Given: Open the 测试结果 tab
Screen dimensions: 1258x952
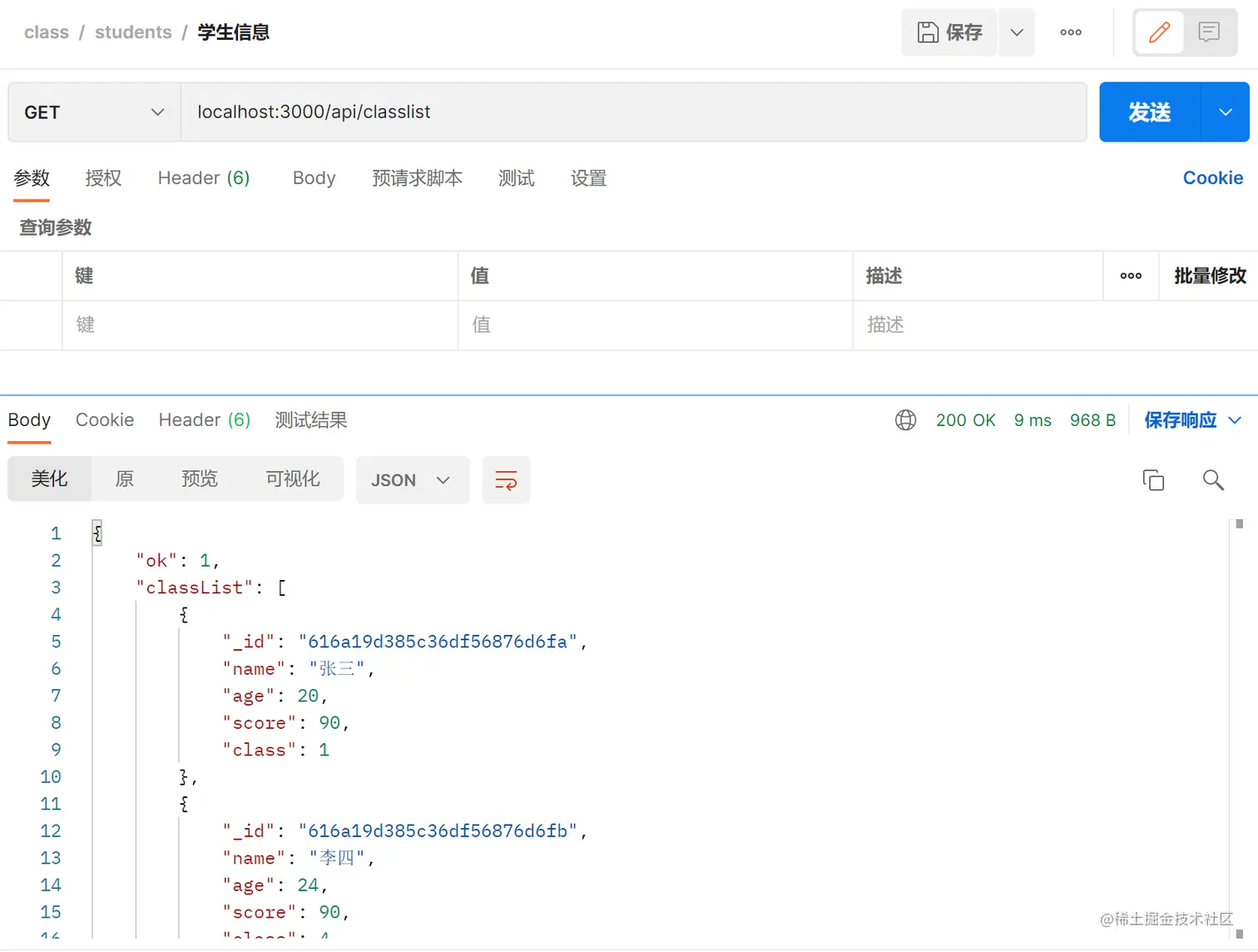Looking at the screenshot, I should click(311, 420).
